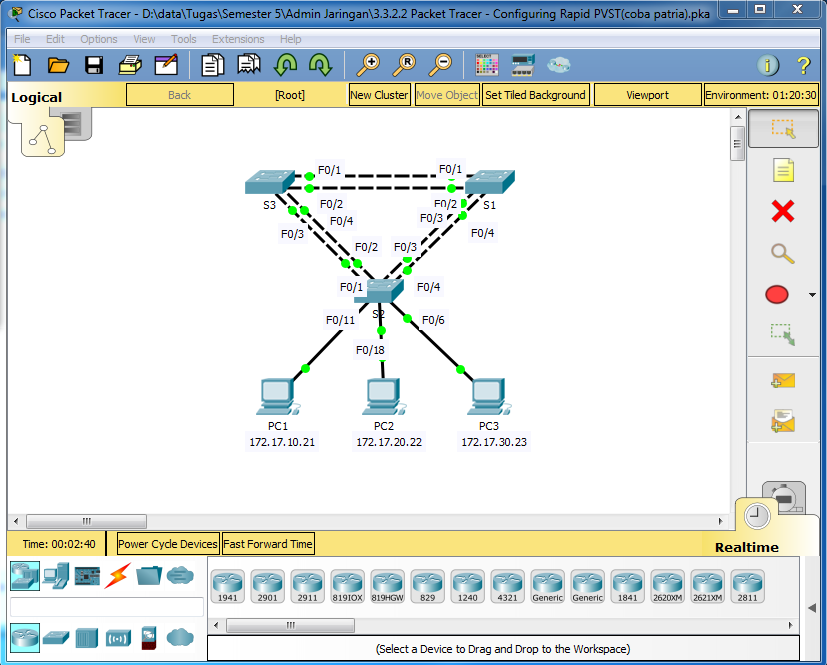827x665 pixels.
Task: Open the Tools menu
Action: [x=183, y=39]
